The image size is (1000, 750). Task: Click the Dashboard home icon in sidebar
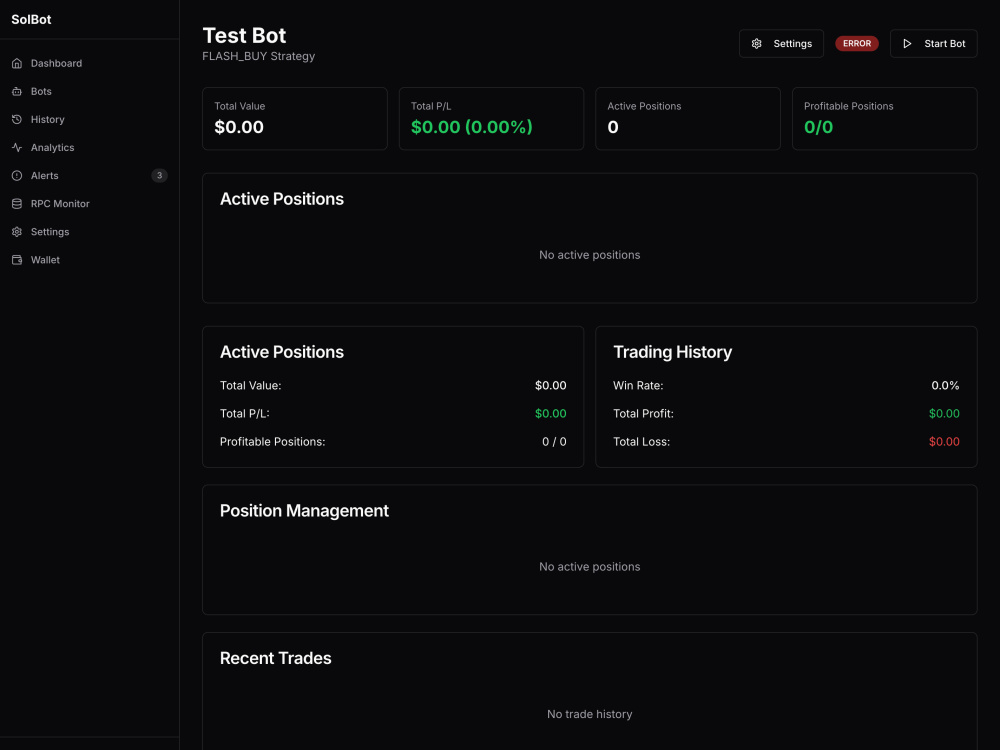click(17, 63)
